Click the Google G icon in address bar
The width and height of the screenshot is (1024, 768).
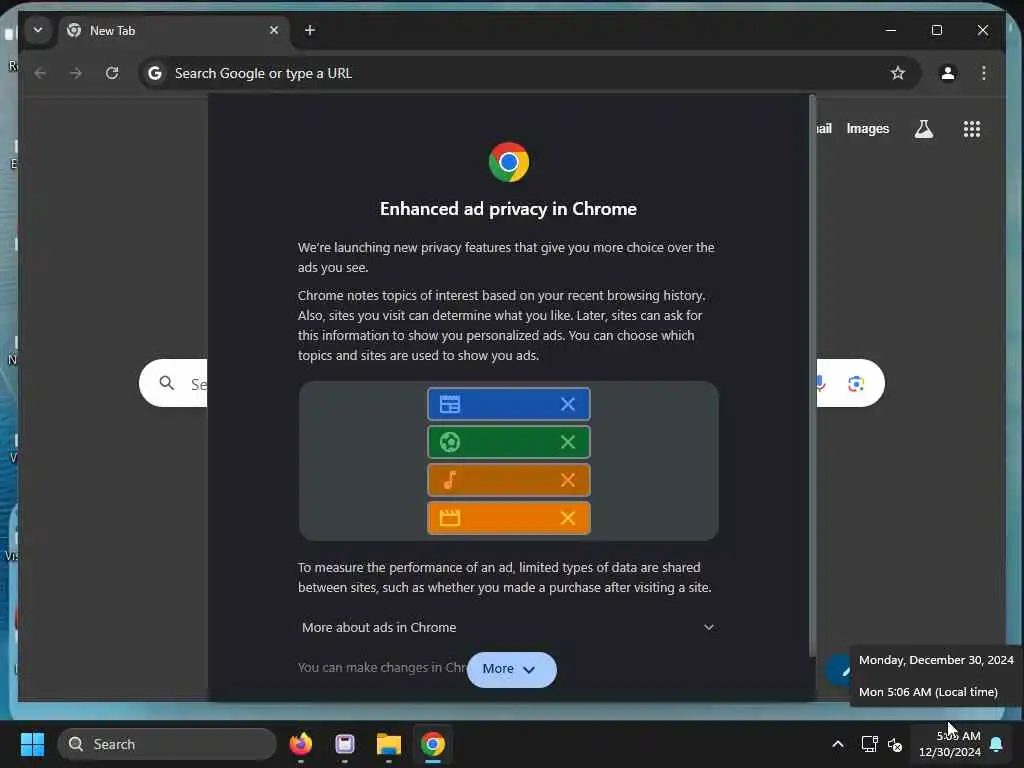[155, 73]
